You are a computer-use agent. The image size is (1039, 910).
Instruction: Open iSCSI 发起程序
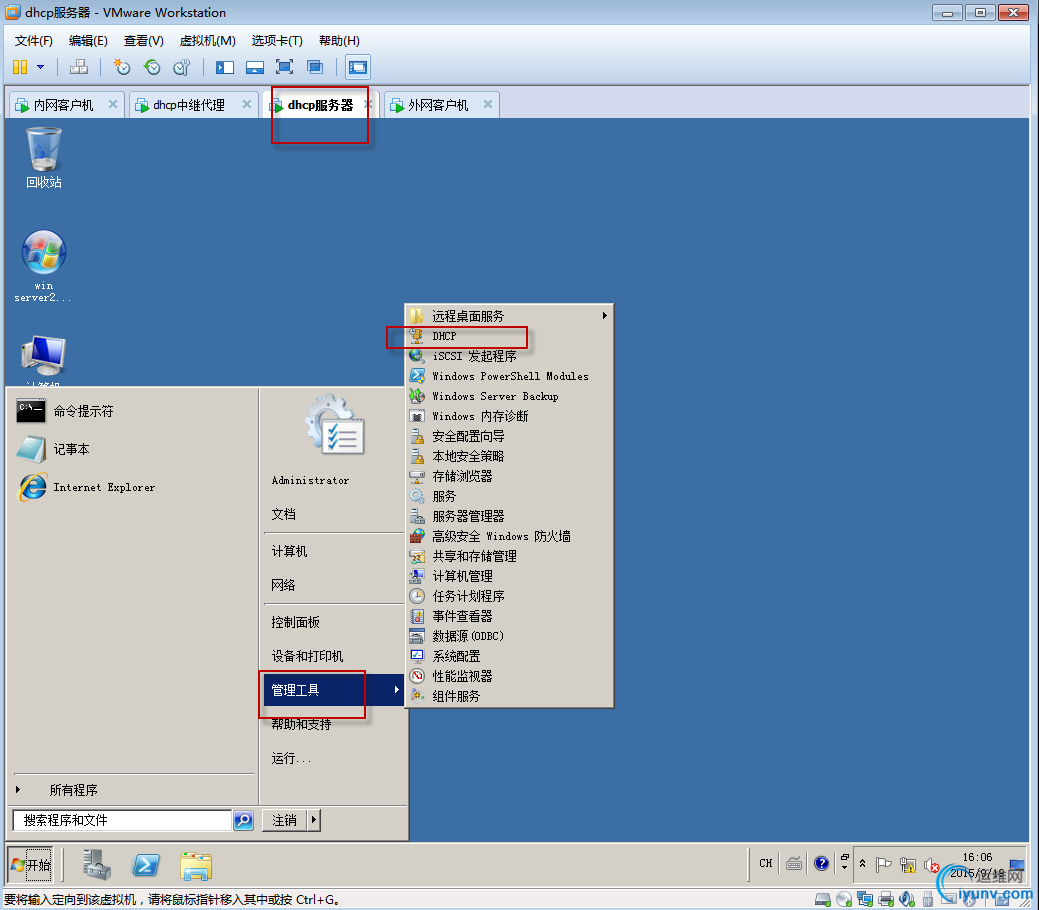(x=509, y=356)
